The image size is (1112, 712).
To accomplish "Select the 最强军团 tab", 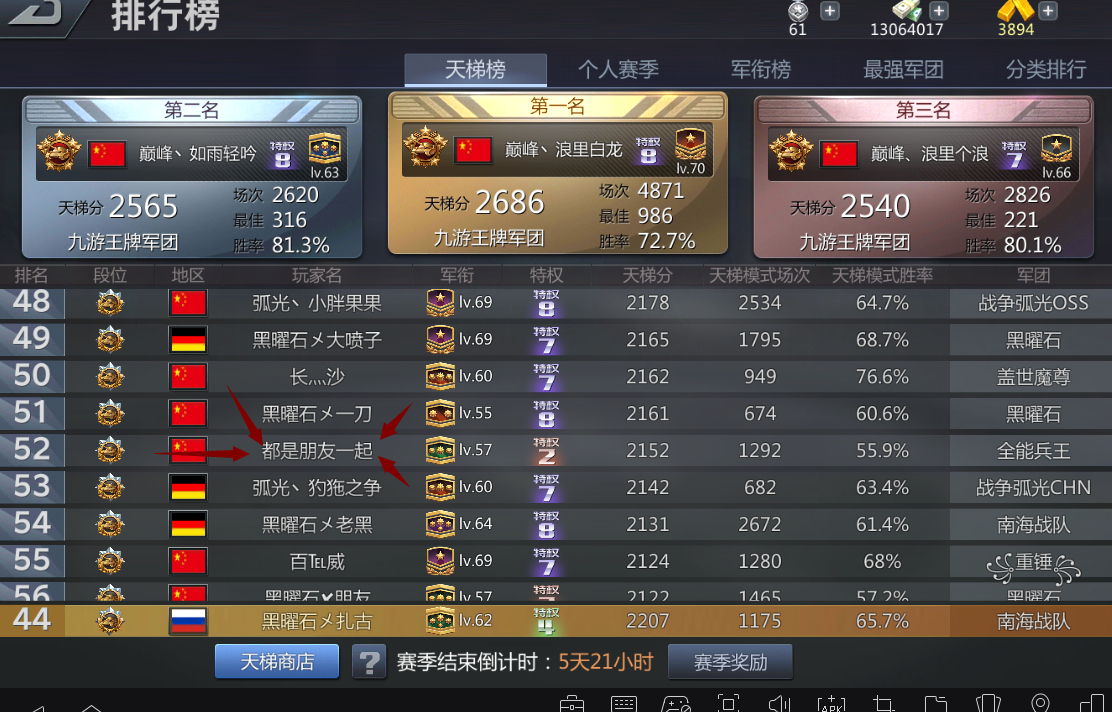I will pos(903,69).
